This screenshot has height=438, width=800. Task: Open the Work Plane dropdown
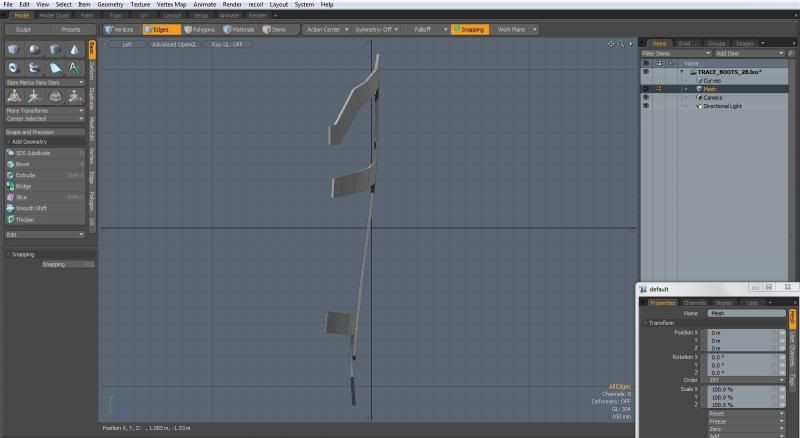coord(515,30)
